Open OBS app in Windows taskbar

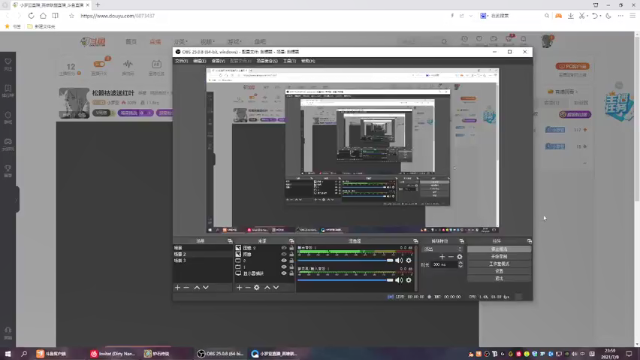(x=221, y=353)
